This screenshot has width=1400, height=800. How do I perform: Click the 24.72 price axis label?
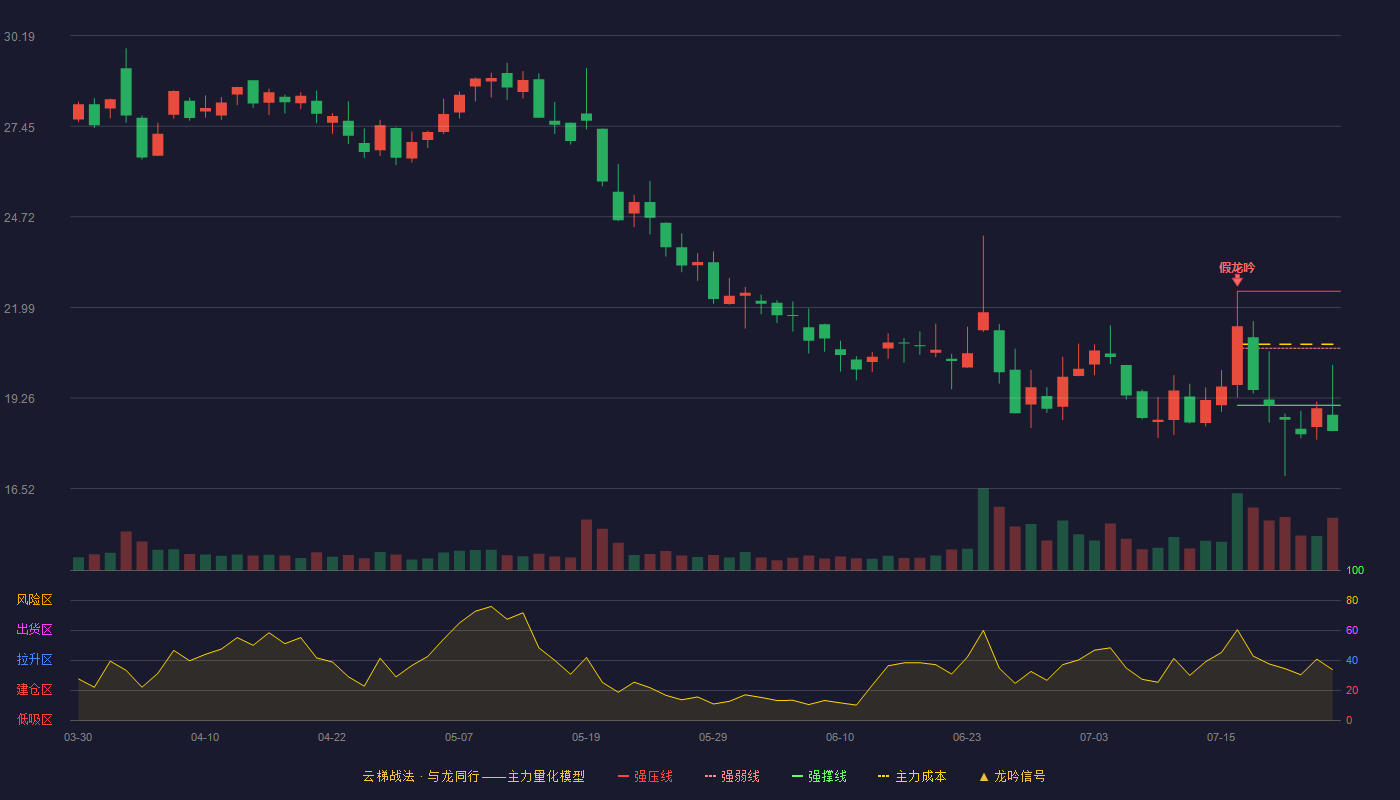[19, 218]
